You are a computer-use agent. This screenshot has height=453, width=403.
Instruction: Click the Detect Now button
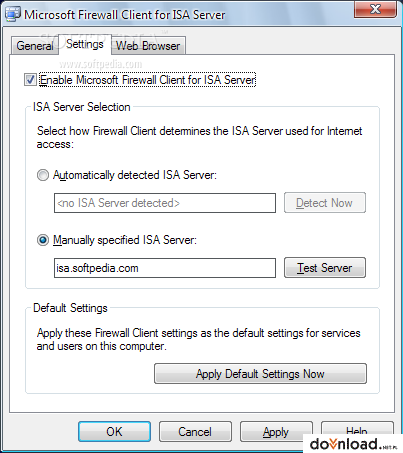point(325,203)
